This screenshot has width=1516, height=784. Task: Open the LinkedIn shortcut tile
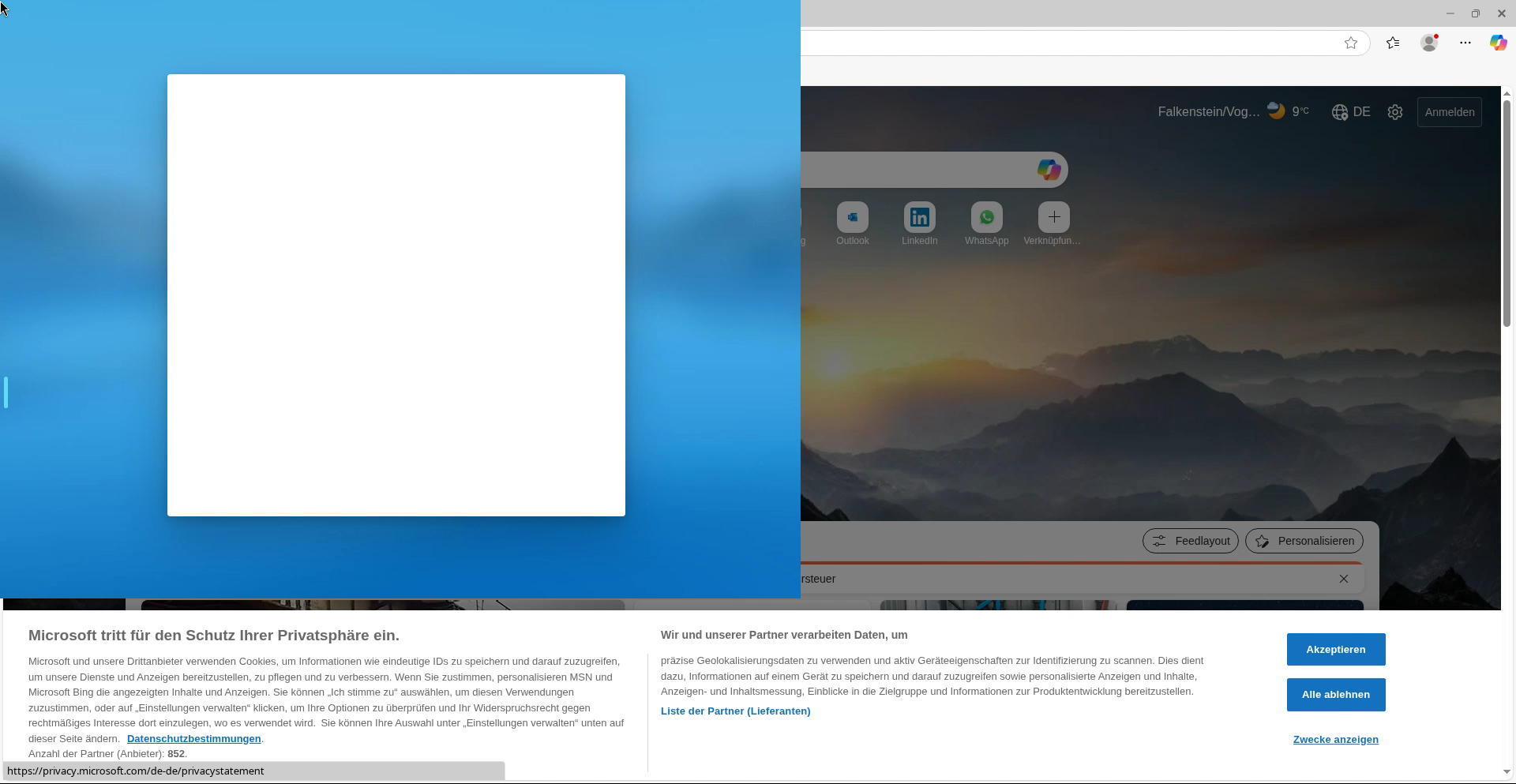pyautogui.click(x=920, y=217)
